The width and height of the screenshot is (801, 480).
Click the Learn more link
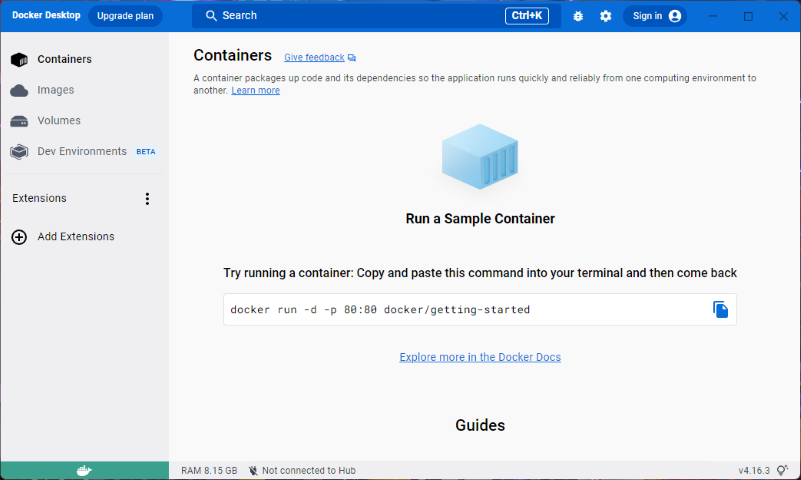point(255,90)
